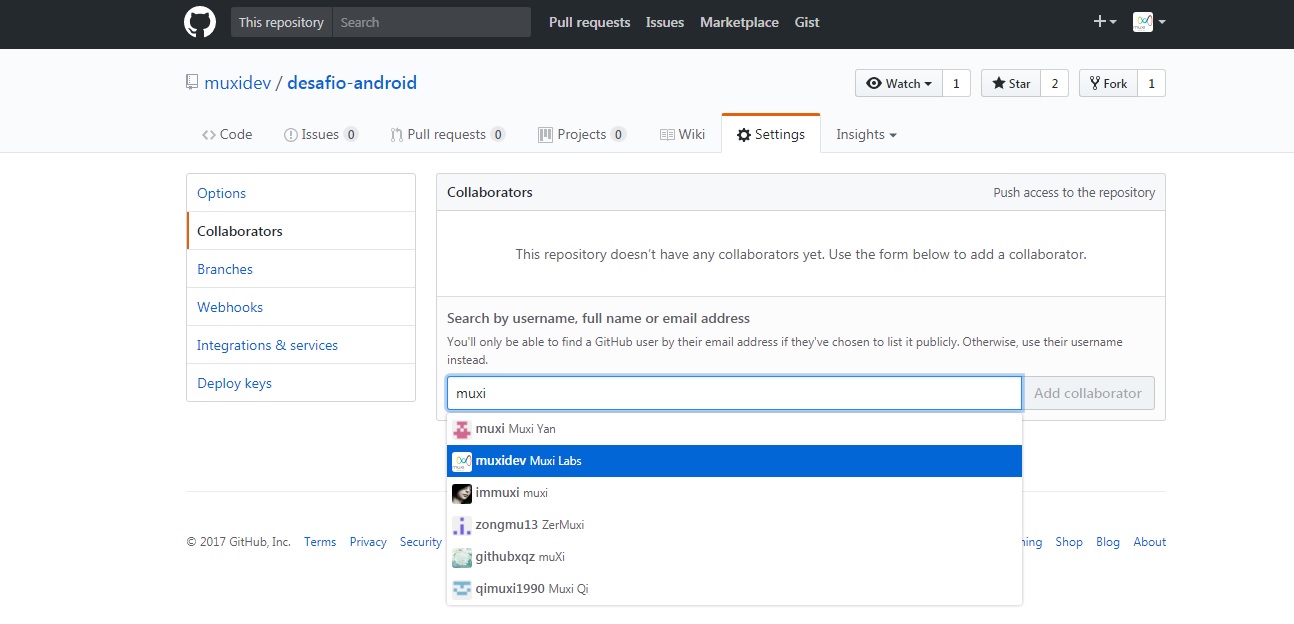Open the muxidev owner link
Image resolution: width=1294 pixels, height=624 pixels.
238,83
